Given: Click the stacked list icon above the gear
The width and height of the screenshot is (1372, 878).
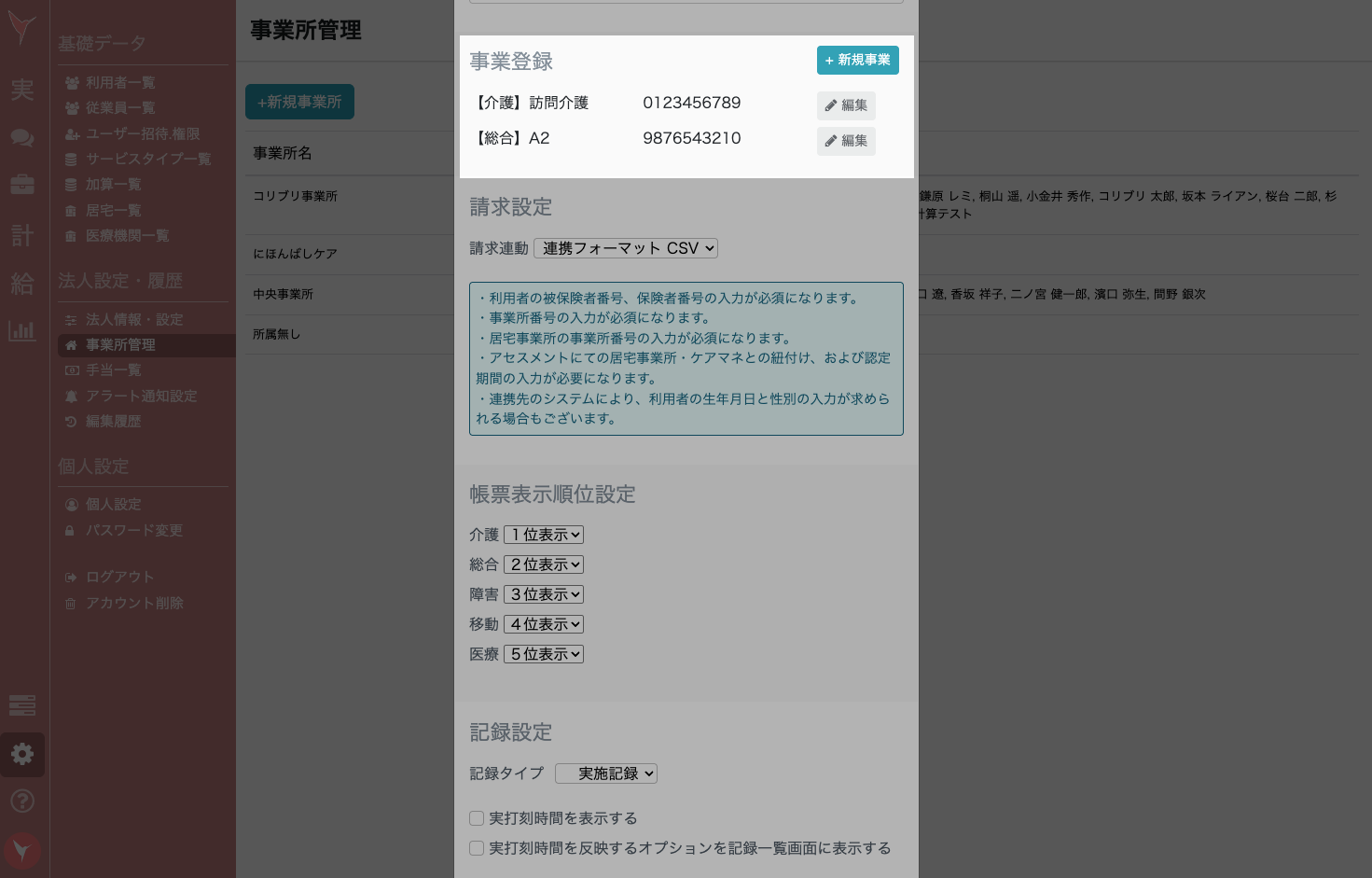Looking at the screenshot, I should coord(22,706).
